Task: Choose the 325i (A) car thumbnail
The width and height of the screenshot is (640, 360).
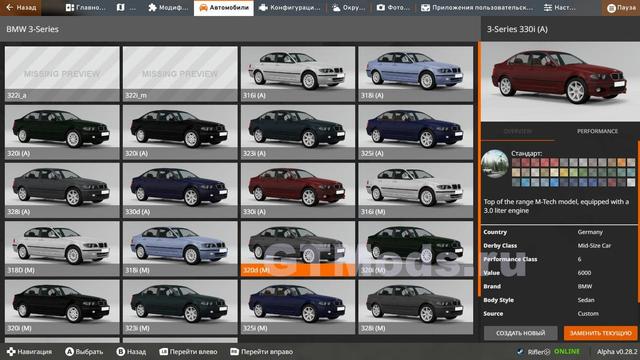Action: pos(416,132)
